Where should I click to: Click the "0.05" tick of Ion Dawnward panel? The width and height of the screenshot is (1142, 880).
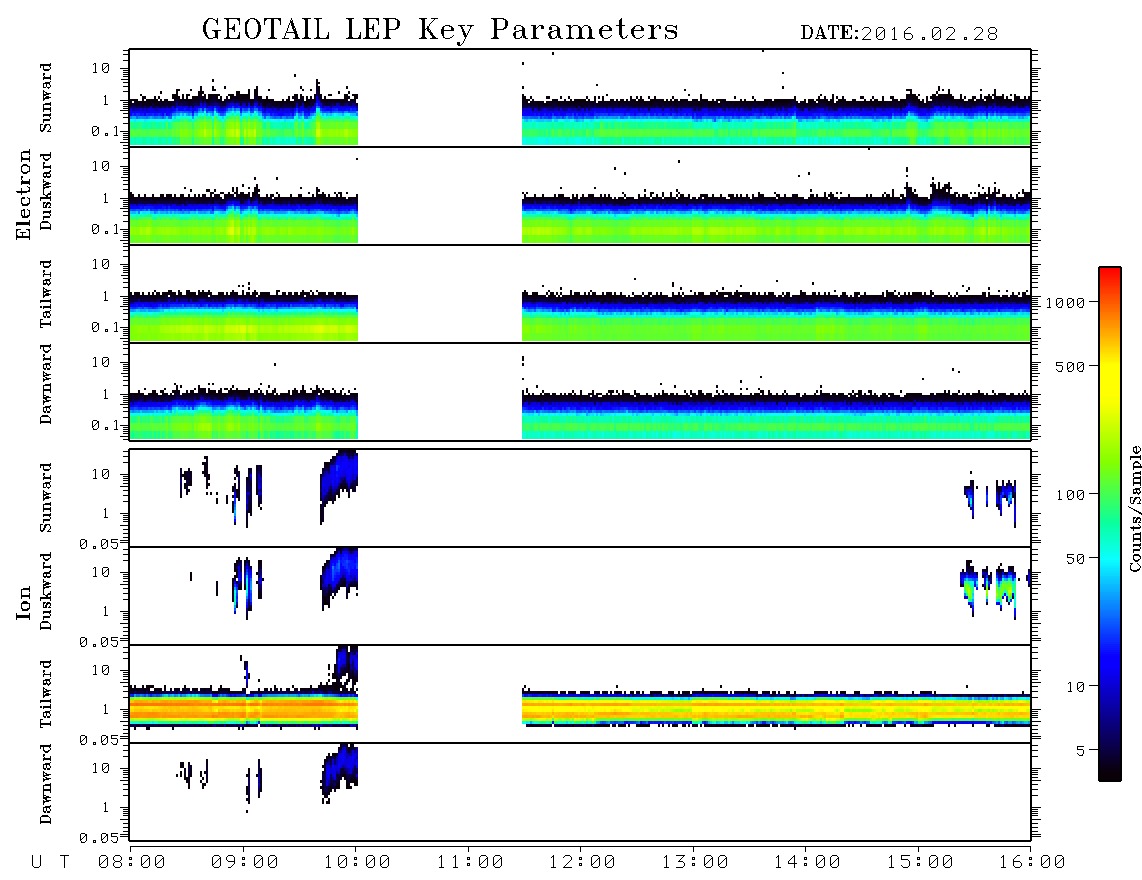click(98, 838)
